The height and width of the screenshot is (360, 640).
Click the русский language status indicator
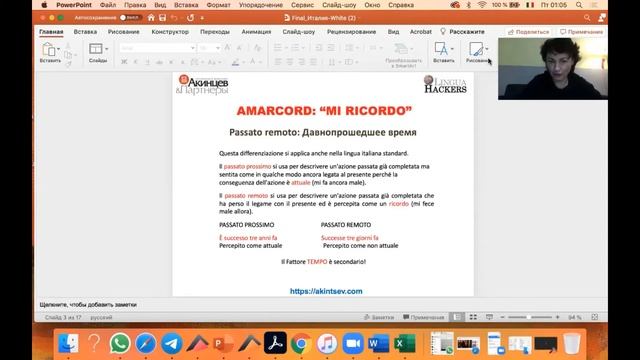coord(101,317)
